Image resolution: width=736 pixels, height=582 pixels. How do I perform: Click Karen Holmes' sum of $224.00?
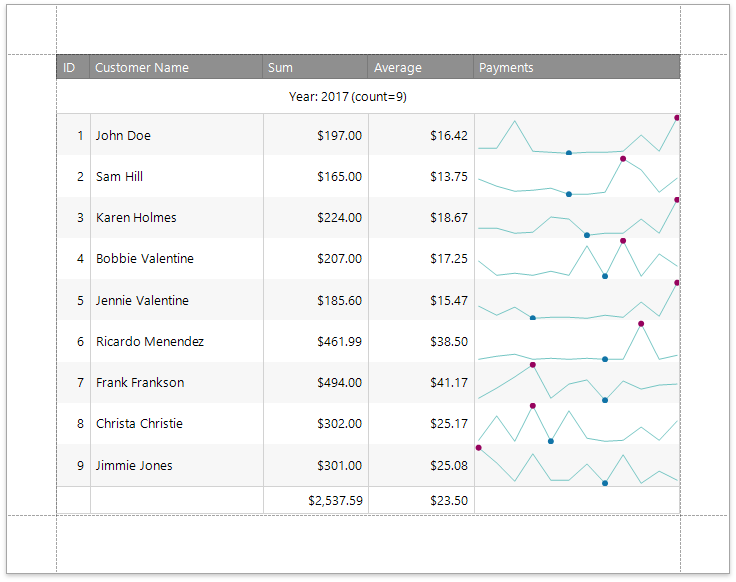click(x=339, y=218)
